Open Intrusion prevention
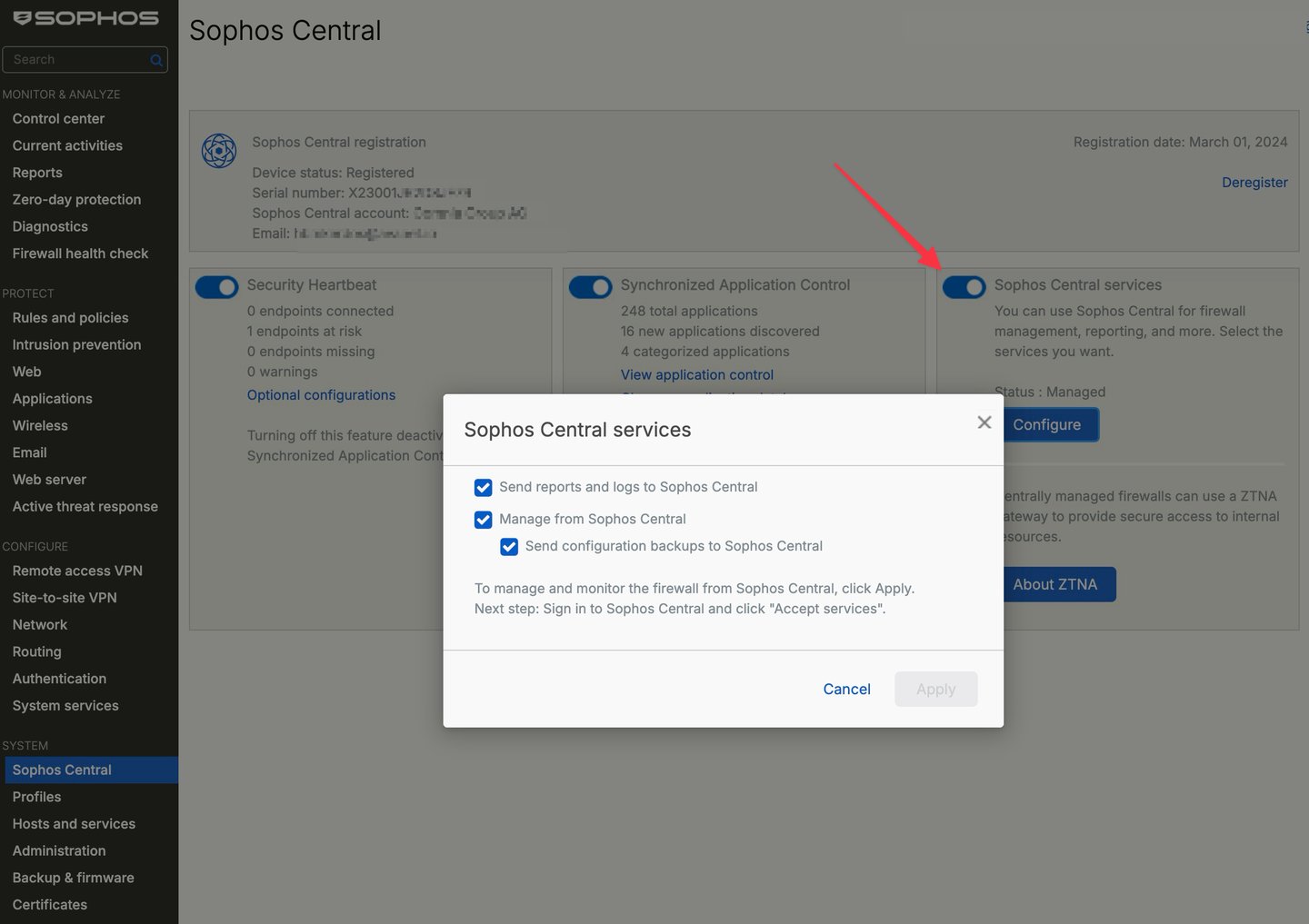Image resolution: width=1309 pixels, height=924 pixels. pos(76,345)
